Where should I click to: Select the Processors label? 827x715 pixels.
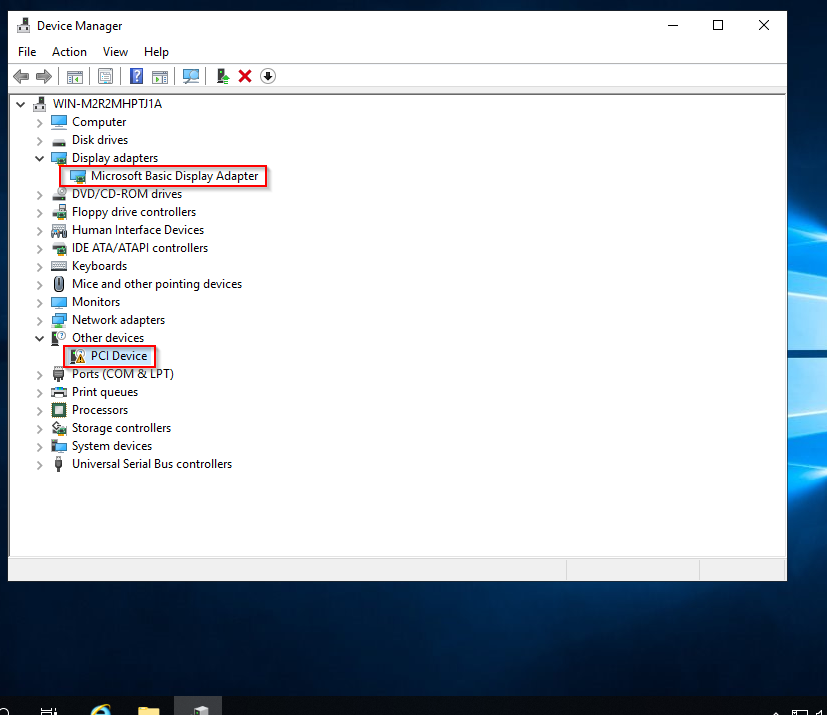[100, 410]
